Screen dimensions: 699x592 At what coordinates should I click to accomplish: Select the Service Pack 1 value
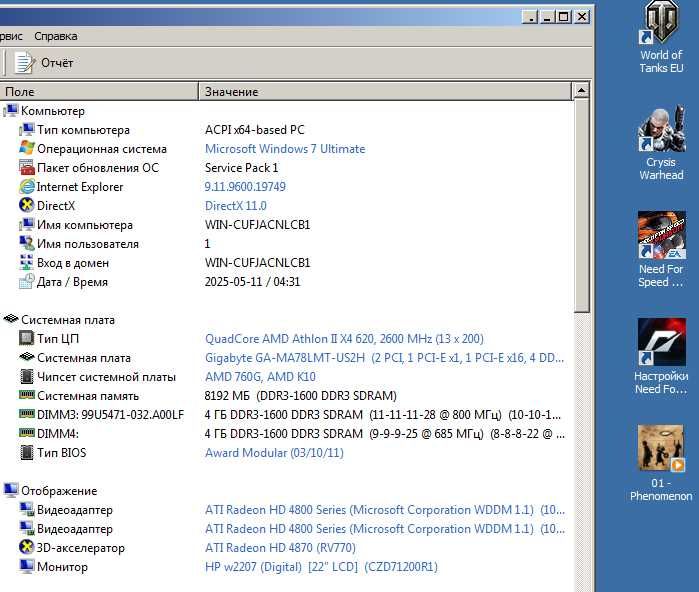(x=241, y=168)
